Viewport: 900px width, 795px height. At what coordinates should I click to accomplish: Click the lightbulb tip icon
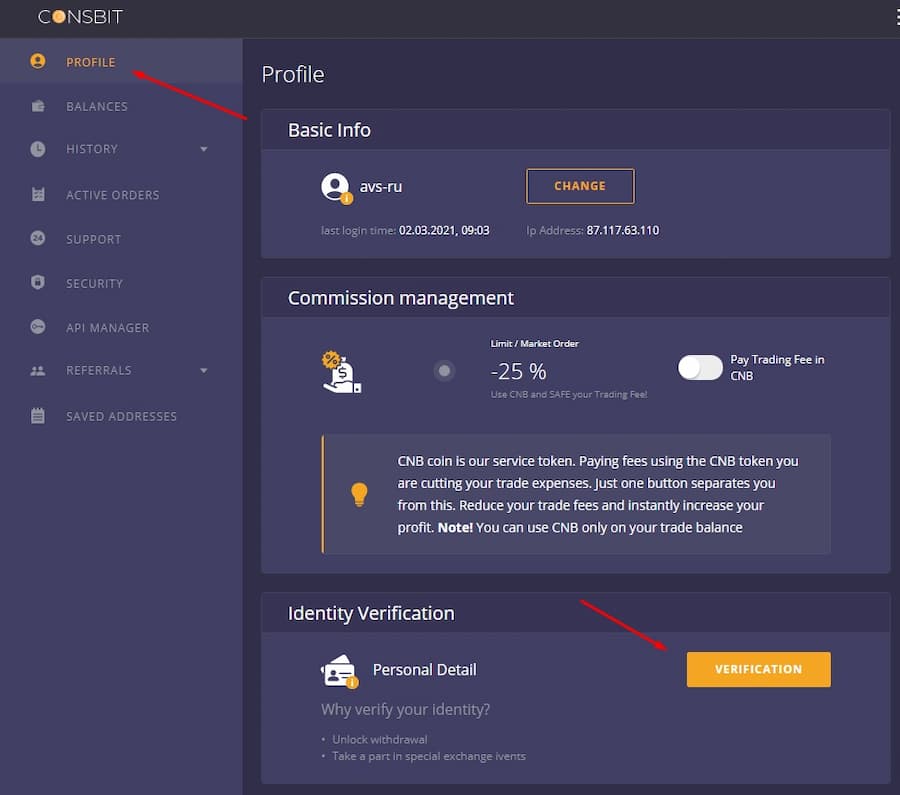point(359,494)
